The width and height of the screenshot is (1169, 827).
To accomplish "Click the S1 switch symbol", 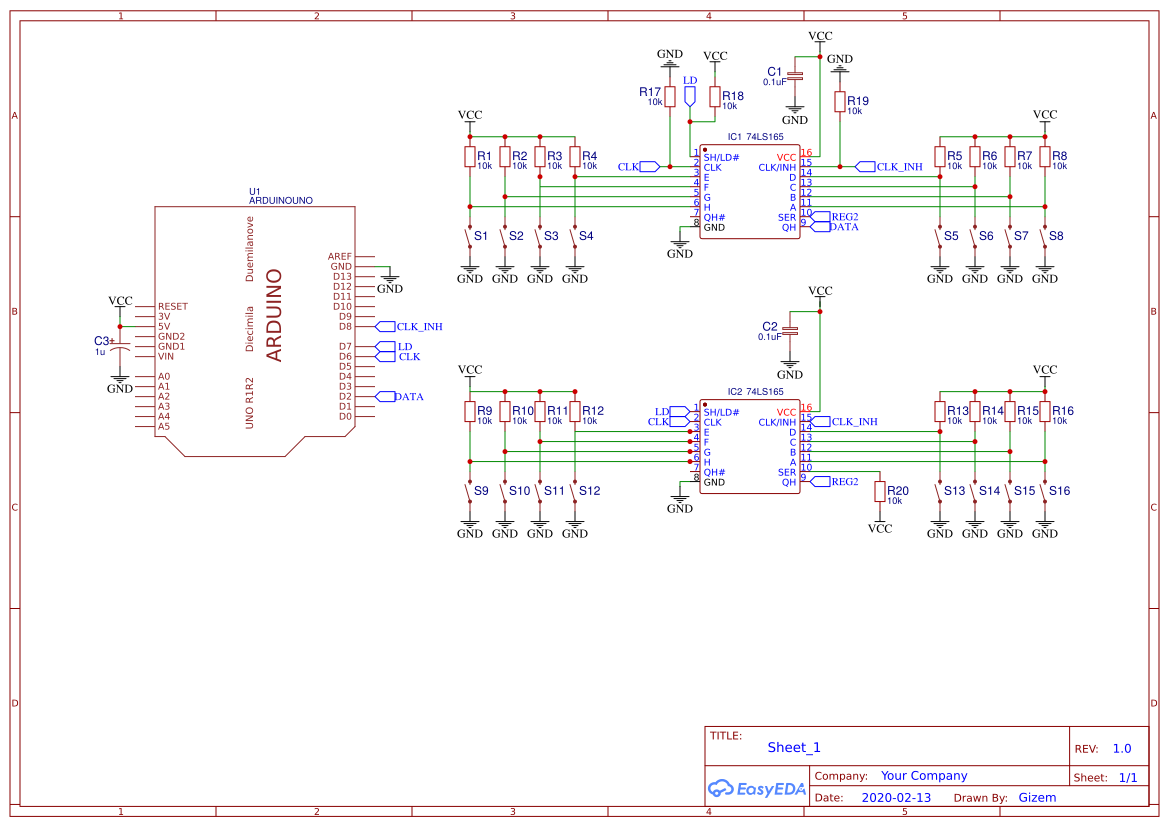I will point(469,238).
